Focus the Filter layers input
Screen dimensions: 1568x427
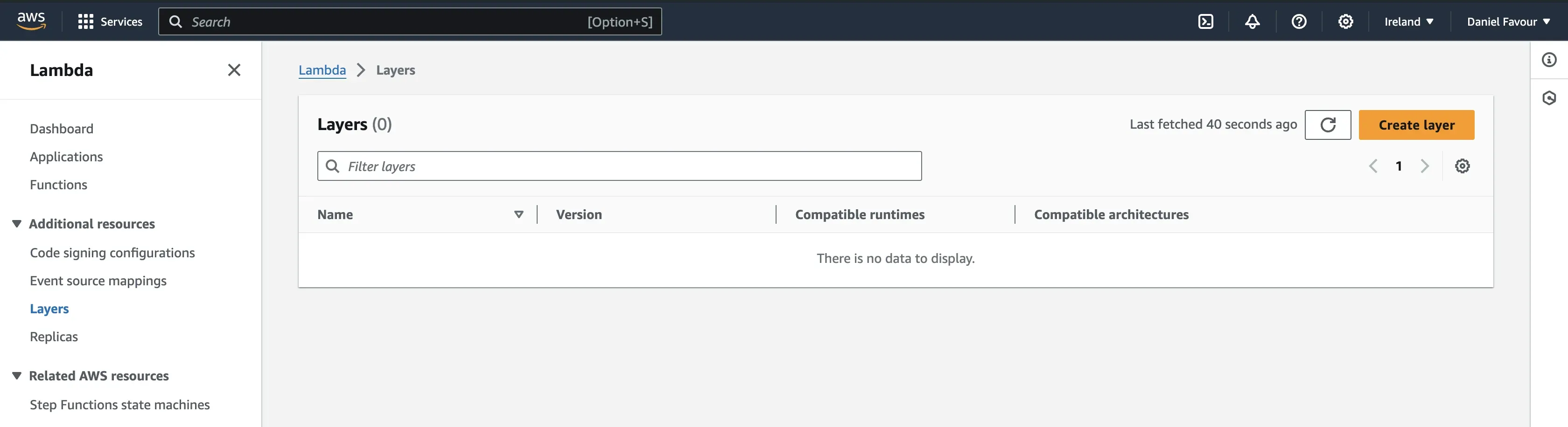(619, 166)
